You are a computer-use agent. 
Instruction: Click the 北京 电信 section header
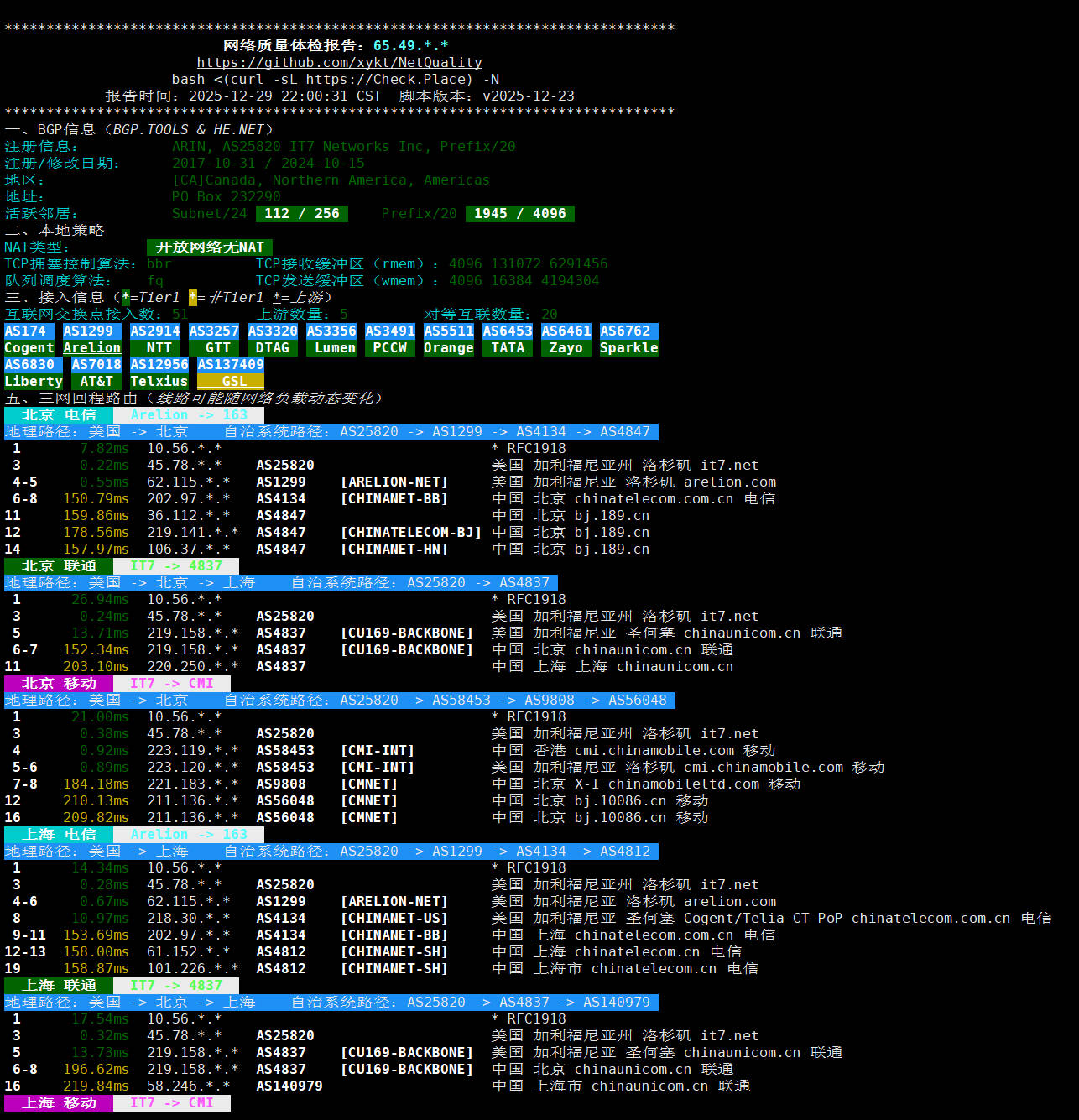pyautogui.click(x=59, y=415)
